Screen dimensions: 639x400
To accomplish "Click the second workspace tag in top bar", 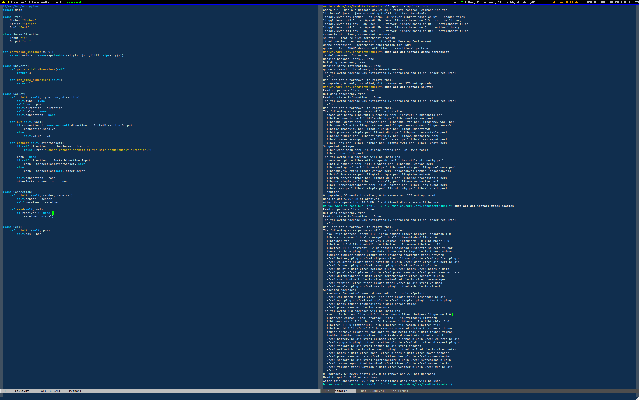I will pyautogui.click(x=9, y=2).
